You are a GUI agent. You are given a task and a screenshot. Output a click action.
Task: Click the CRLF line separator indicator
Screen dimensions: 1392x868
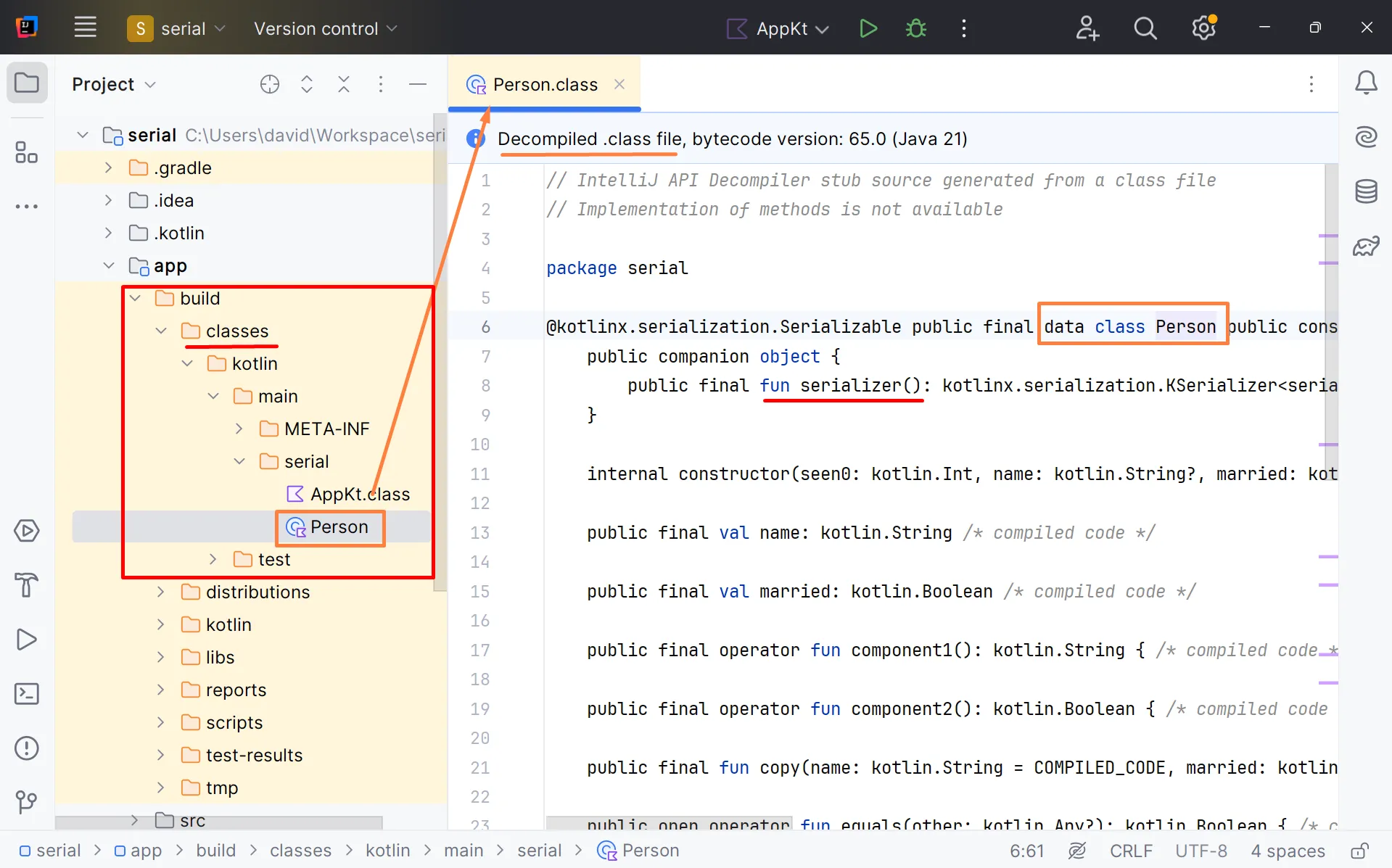tap(1130, 851)
